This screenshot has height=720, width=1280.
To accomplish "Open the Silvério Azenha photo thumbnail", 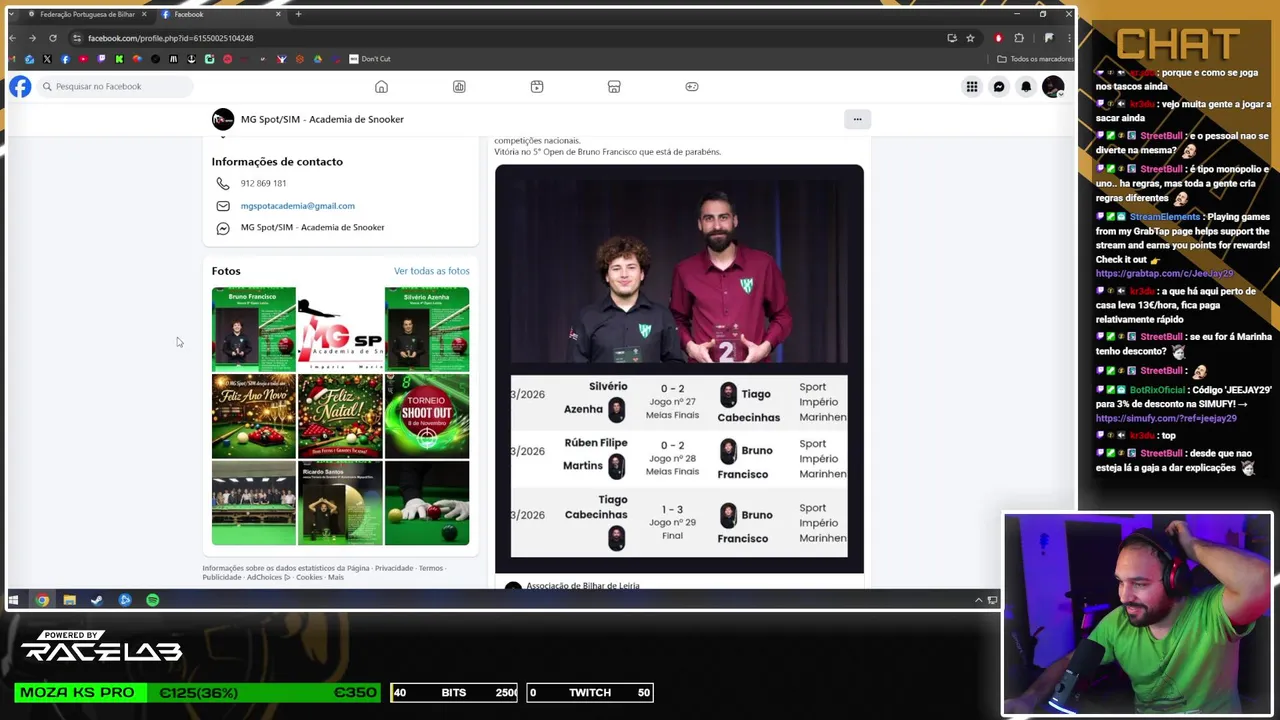I will pos(427,329).
